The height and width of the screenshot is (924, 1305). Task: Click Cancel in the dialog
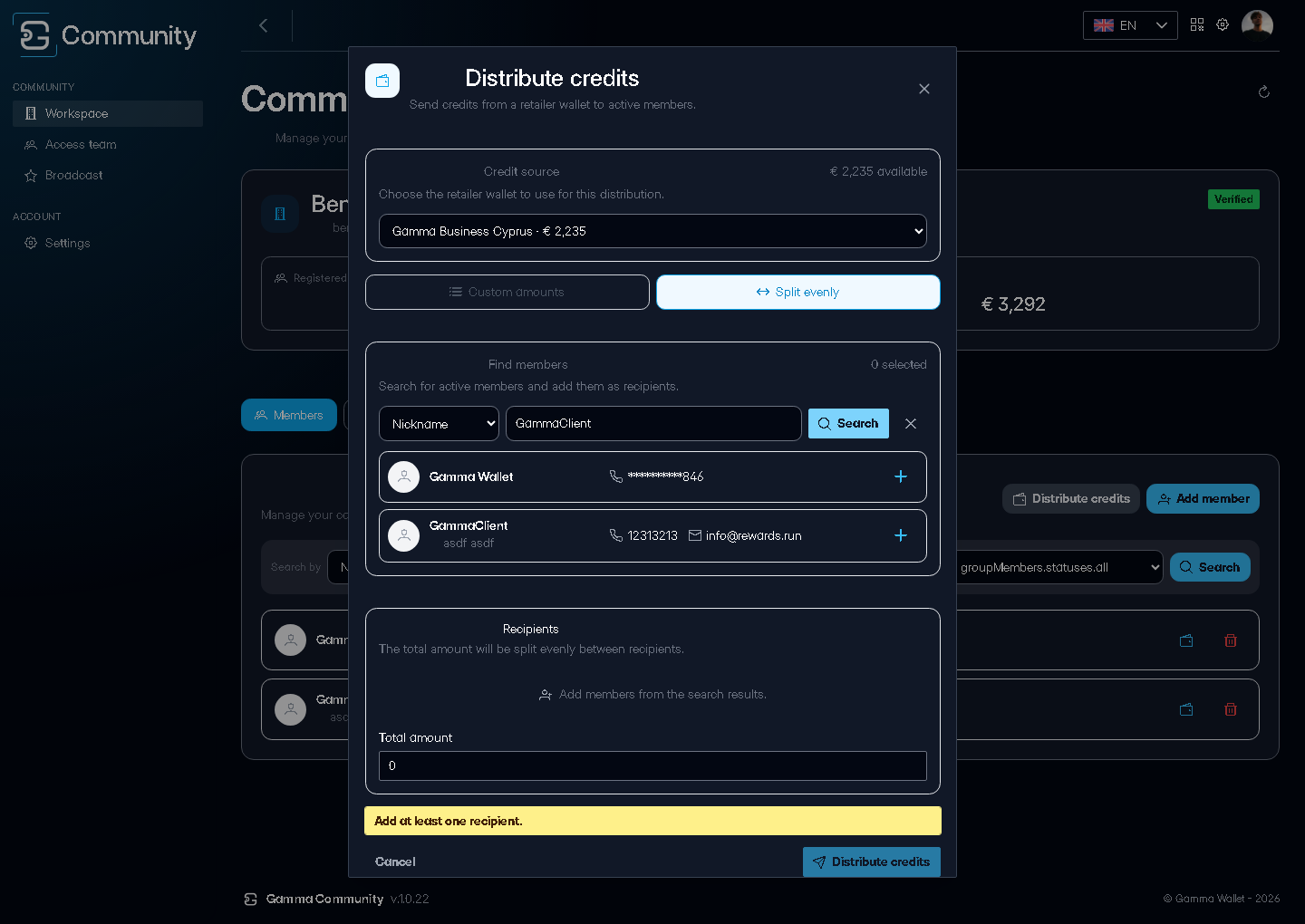(395, 861)
